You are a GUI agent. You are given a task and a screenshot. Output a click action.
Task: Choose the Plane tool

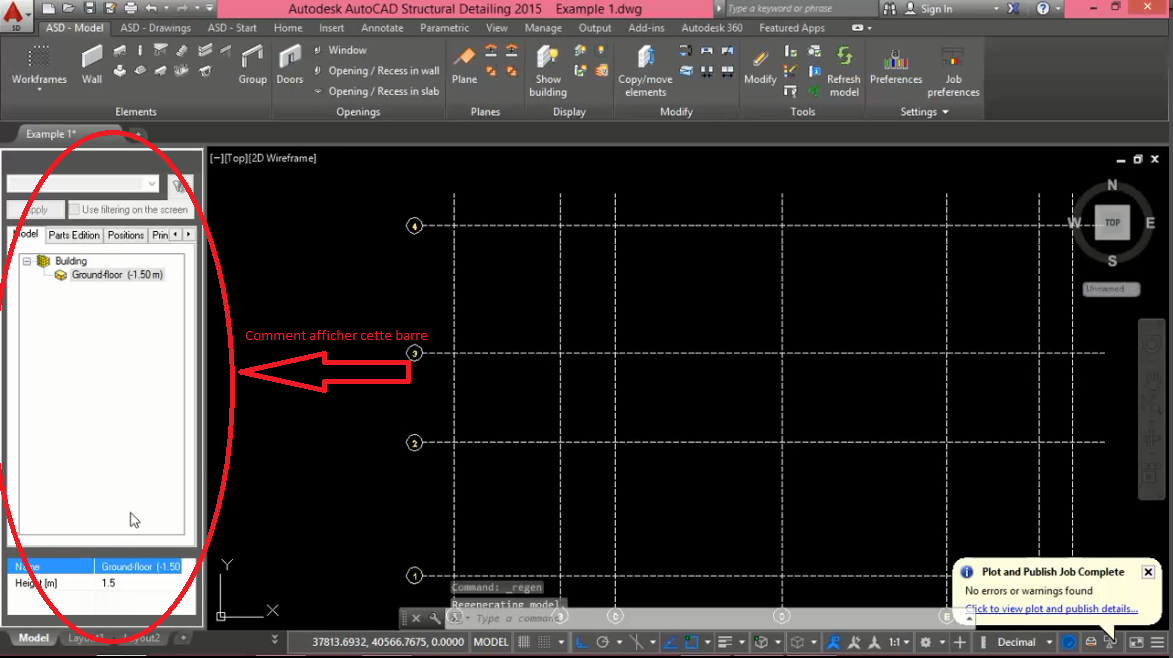tap(464, 64)
